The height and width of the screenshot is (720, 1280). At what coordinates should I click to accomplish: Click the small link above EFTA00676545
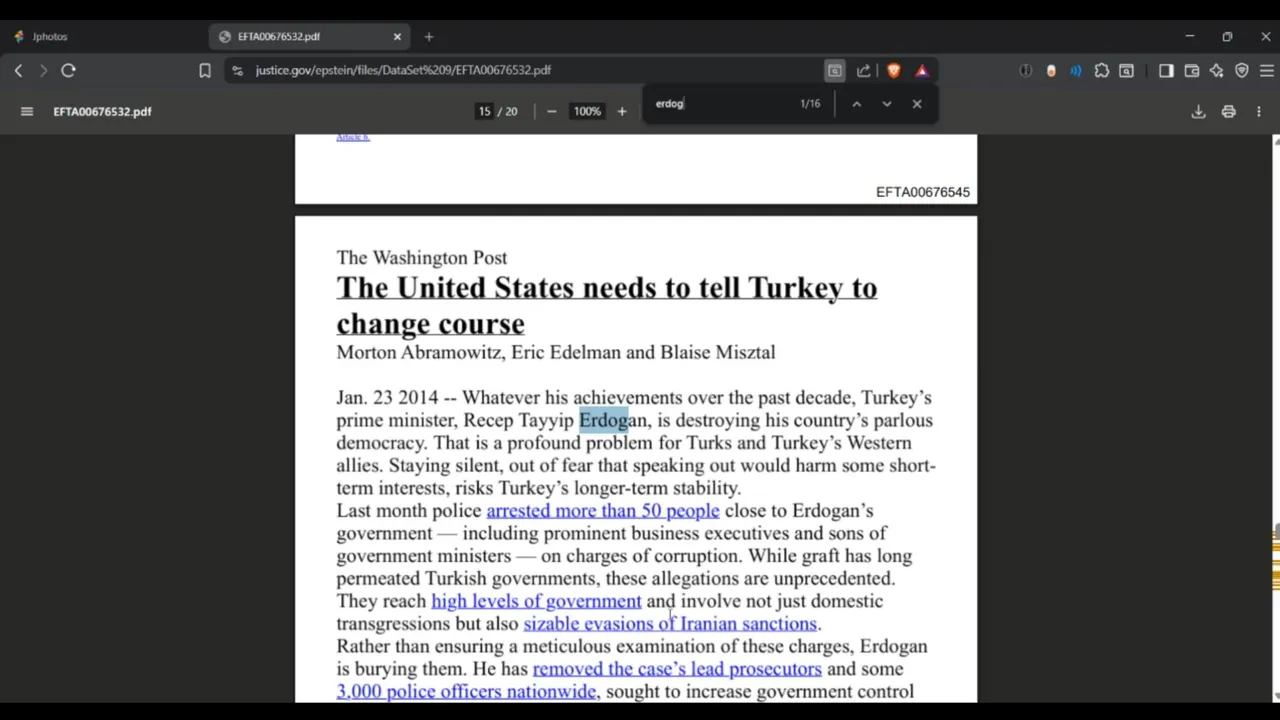(x=353, y=137)
